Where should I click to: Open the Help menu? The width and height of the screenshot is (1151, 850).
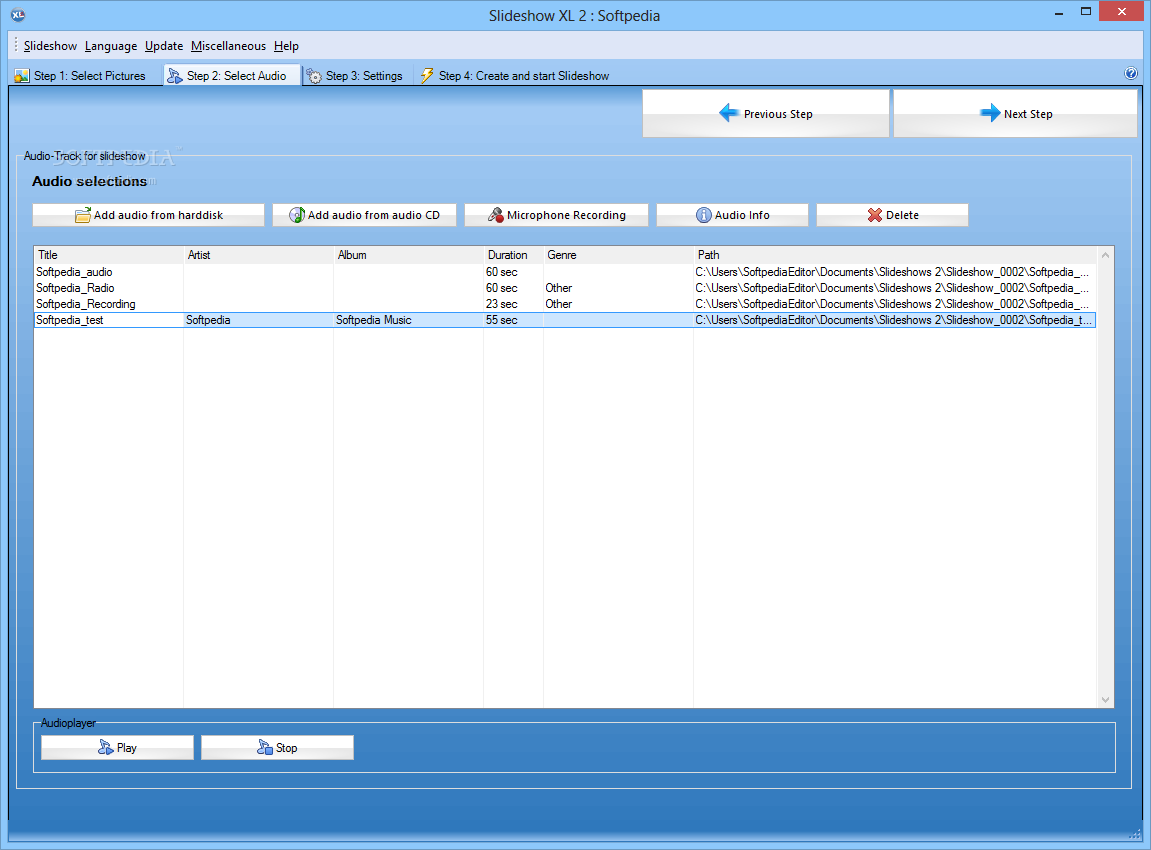[x=286, y=46]
